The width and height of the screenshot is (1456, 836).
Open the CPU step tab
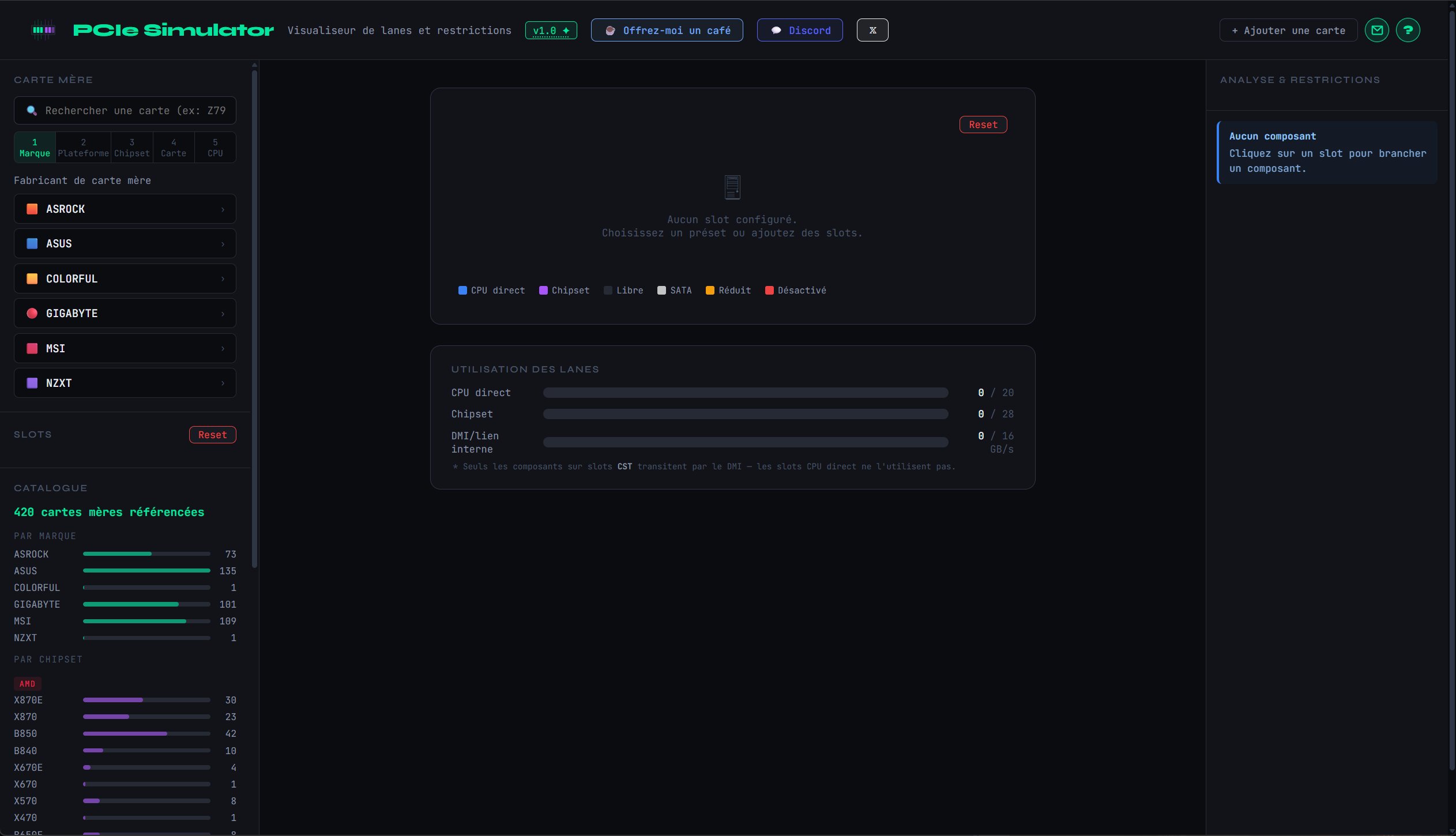click(215, 148)
